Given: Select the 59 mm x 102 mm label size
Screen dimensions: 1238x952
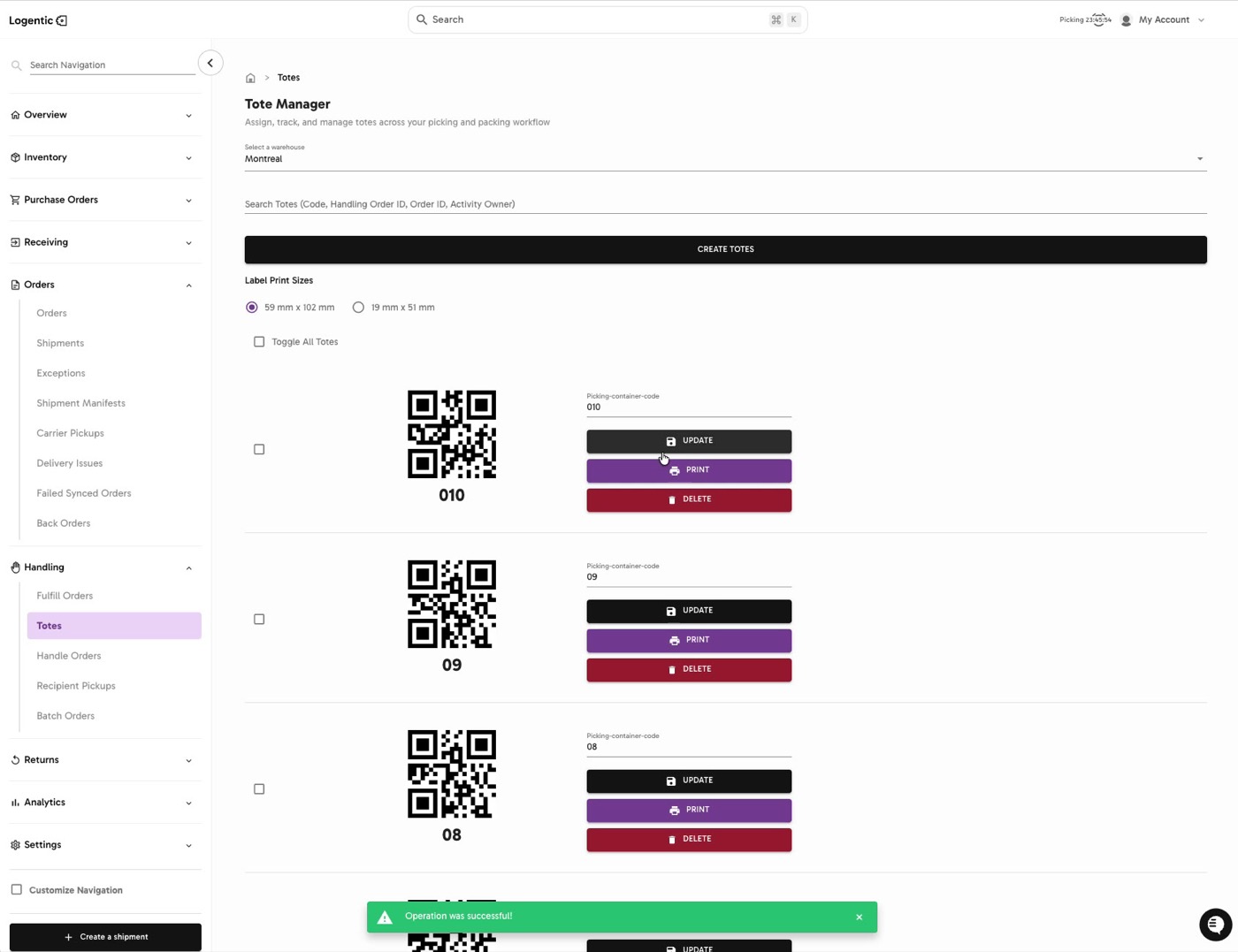Looking at the screenshot, I should click(252, 308).
